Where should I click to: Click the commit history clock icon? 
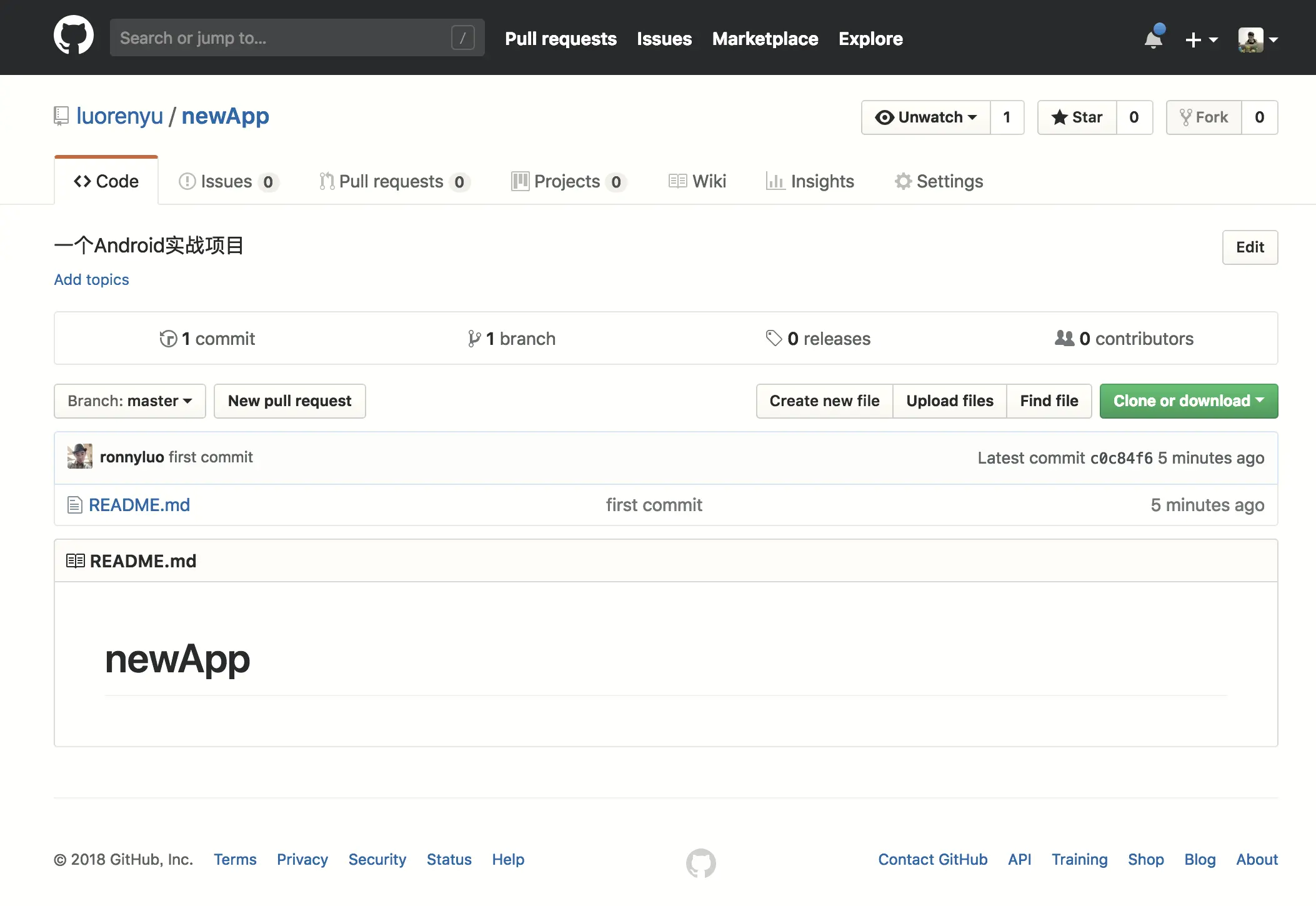[x=168, y=339]
